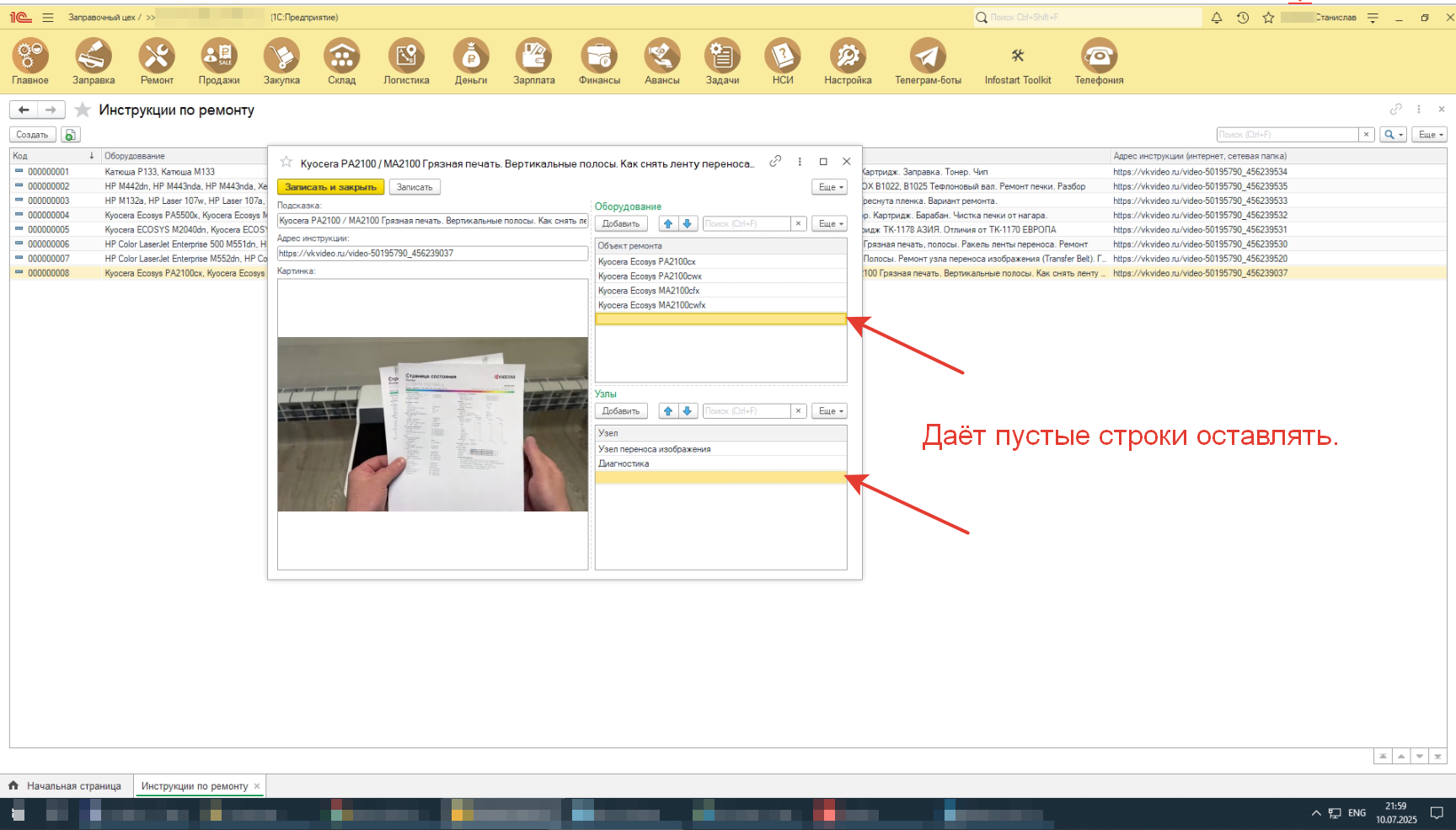
Task: Open the Закупка section
Action: [281, 62]
